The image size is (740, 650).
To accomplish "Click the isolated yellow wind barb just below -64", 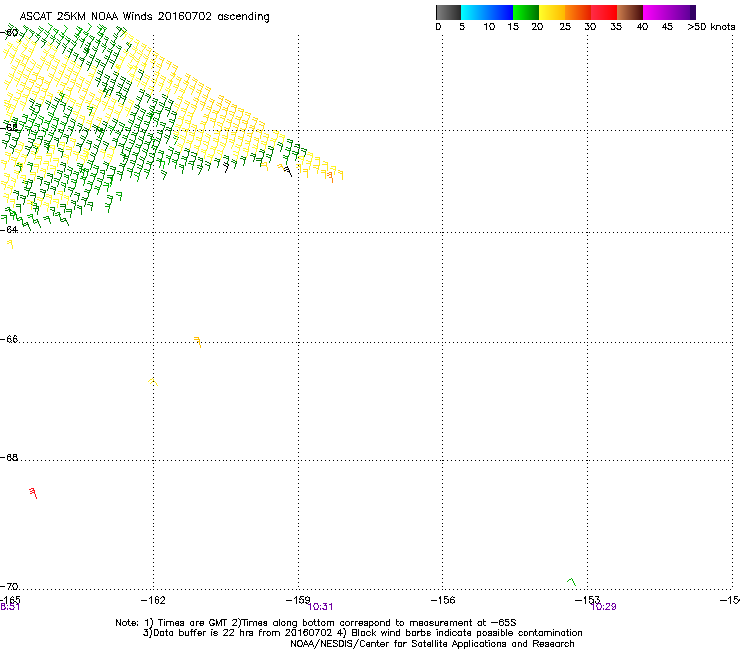I will pyautogui.click(x=10, y=244).
